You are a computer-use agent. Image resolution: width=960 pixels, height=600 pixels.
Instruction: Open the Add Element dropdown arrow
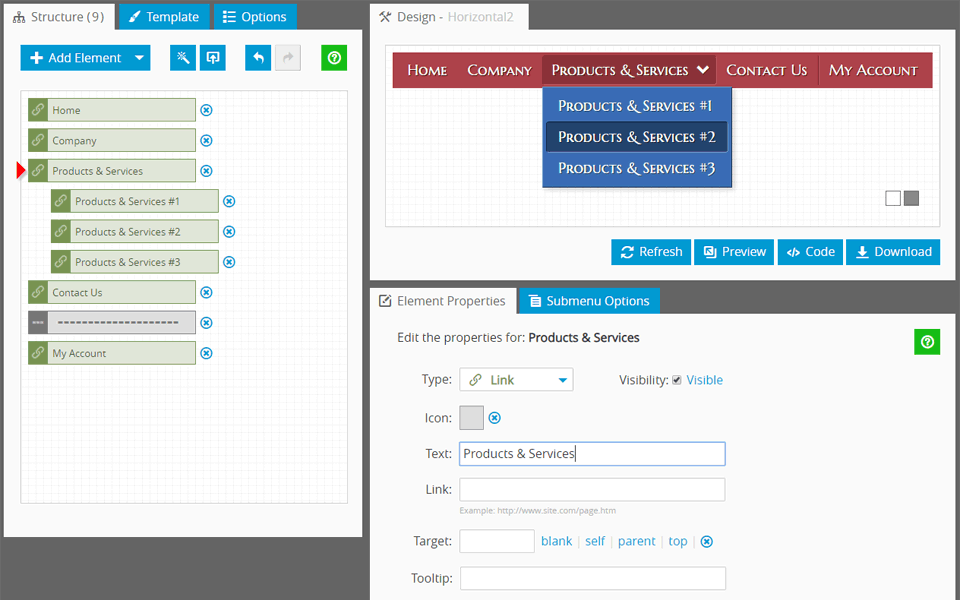[140, 58]
